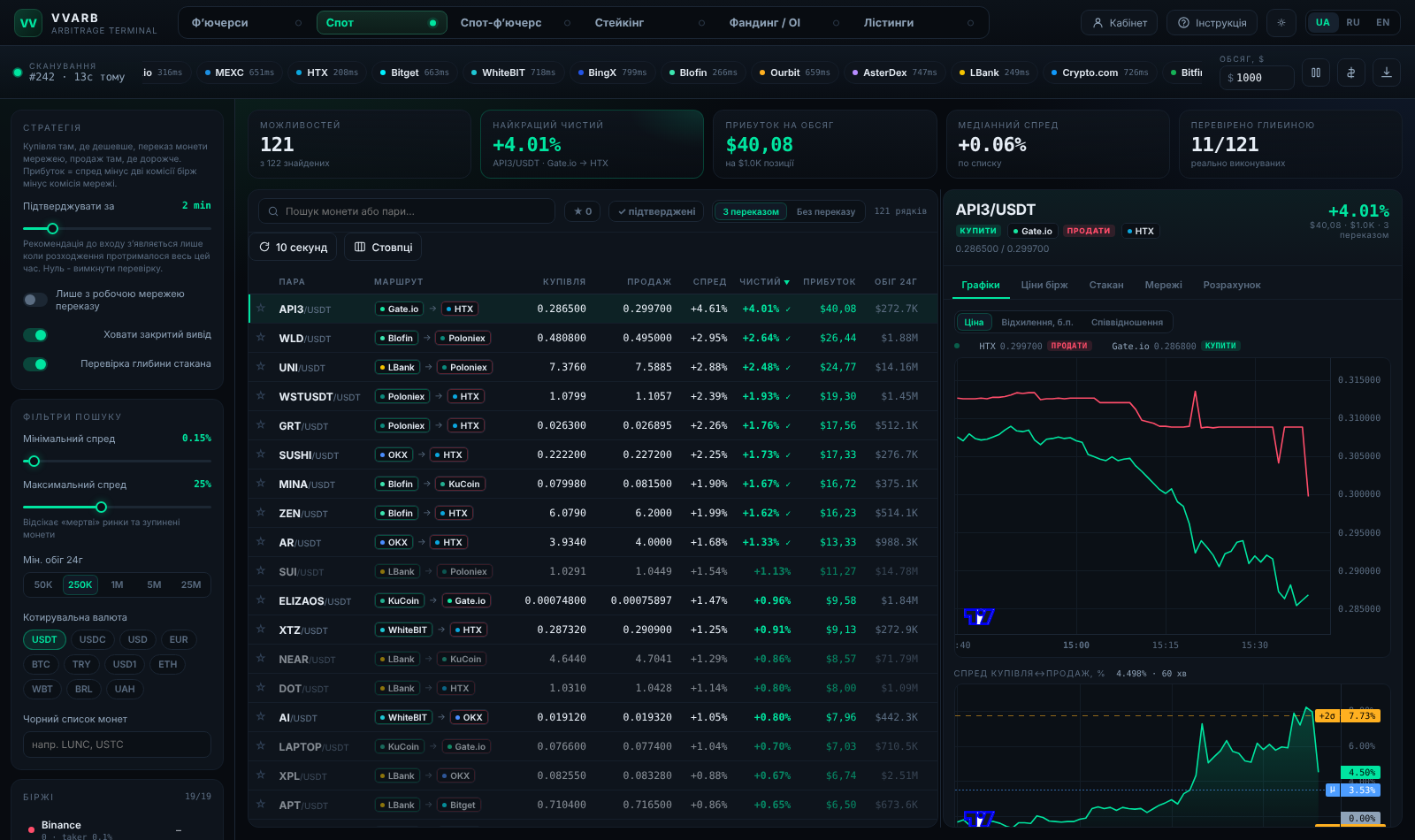Viewport: 1415px width, 840px height.
Task: Star the XTZ/USDT row
Action: (261, 630)
